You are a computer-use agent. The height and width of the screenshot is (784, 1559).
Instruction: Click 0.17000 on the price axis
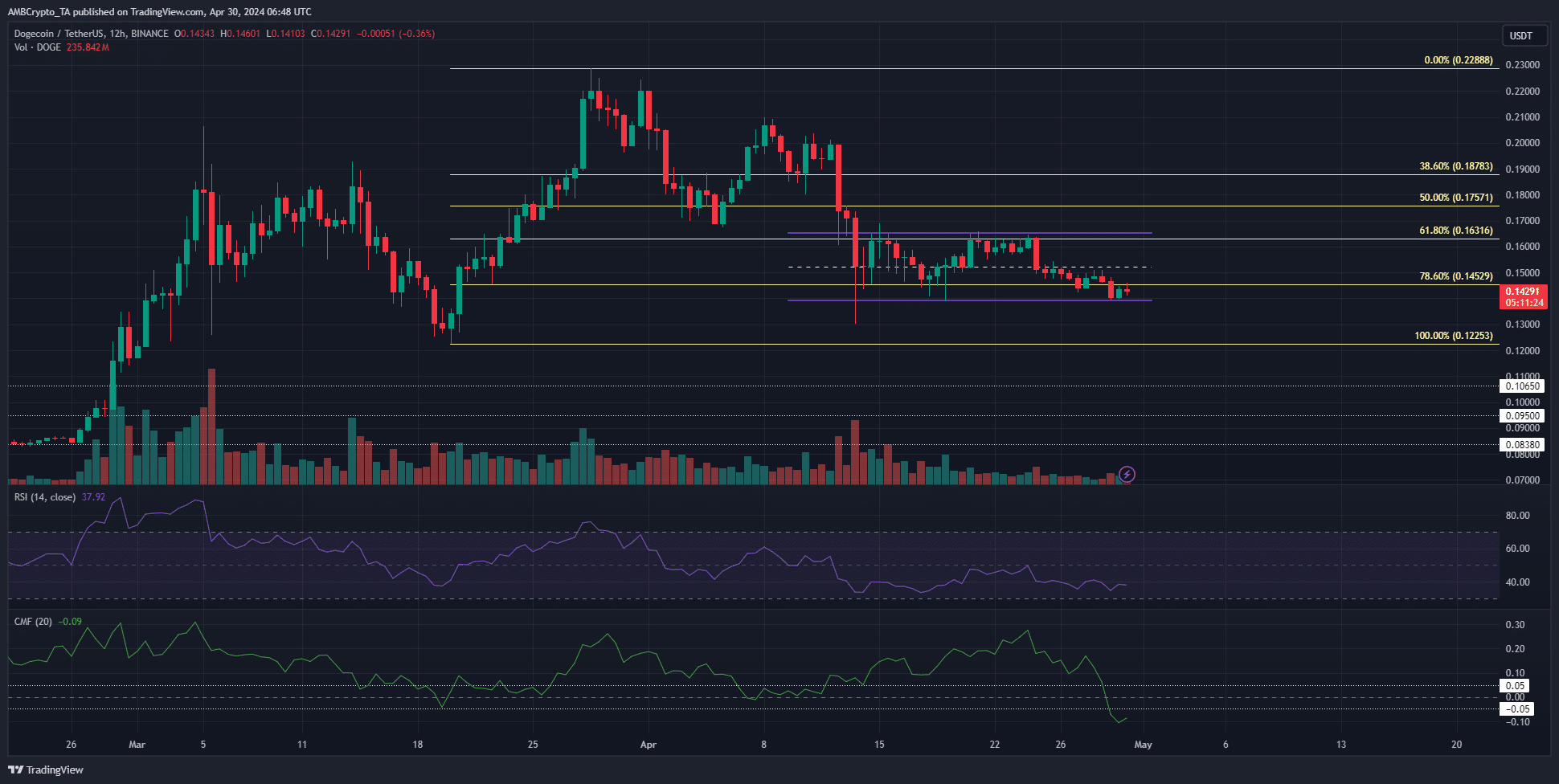click(1523, 221)
